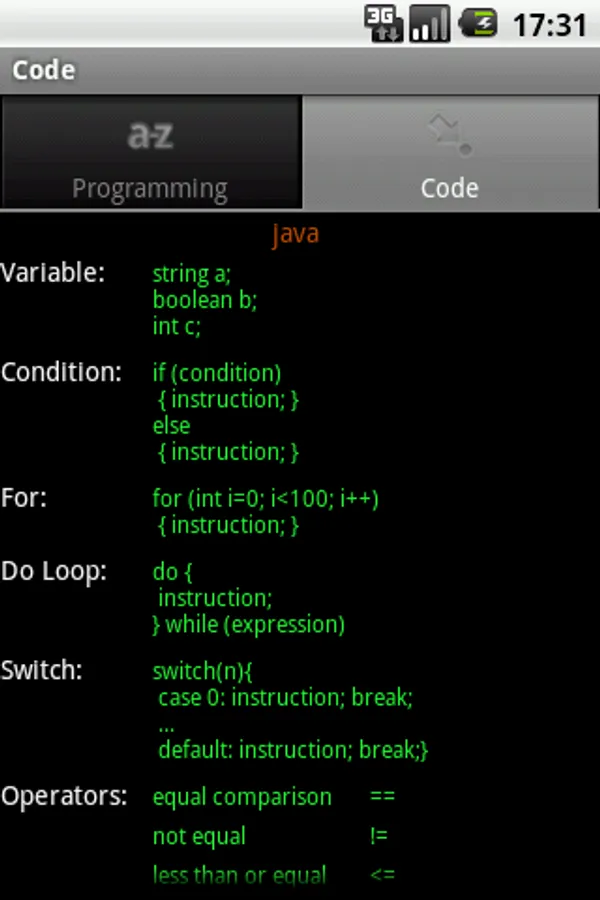Tap the Code title bar
The width and height of the screenshot is (600, 900).
300,71
